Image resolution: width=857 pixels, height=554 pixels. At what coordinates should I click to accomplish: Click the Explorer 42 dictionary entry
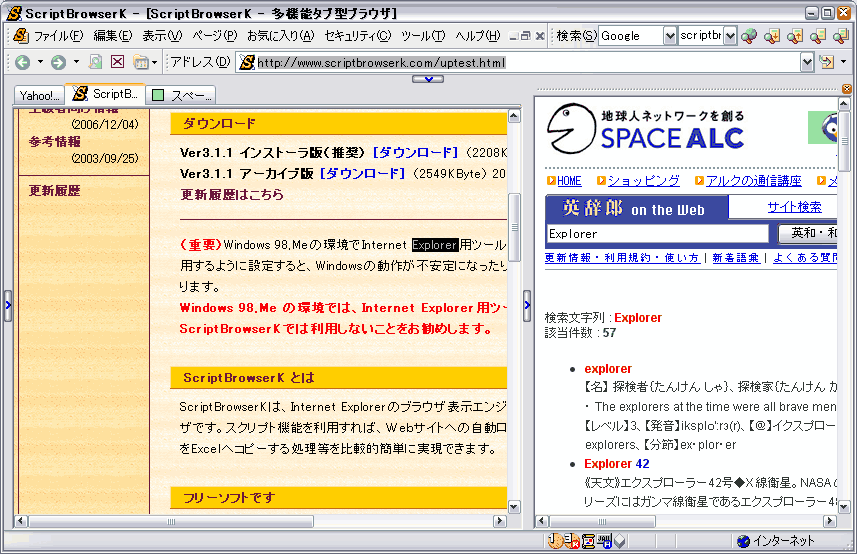click(x=617, y=464)
